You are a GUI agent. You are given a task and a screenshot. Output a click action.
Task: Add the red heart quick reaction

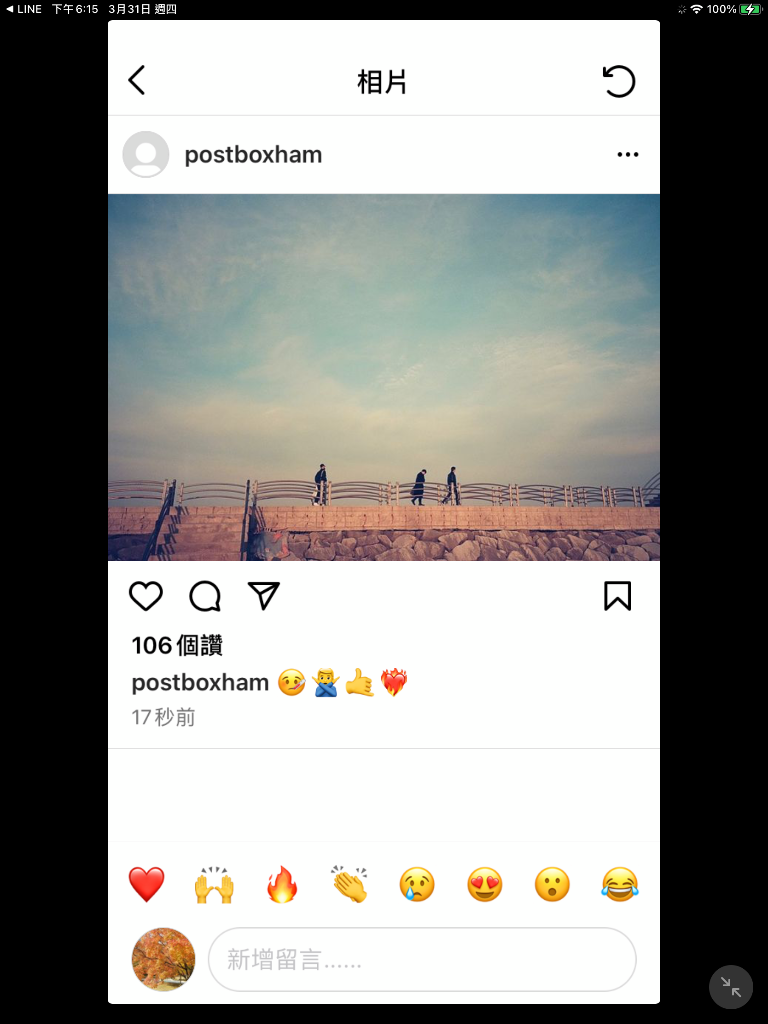[146, 884]
